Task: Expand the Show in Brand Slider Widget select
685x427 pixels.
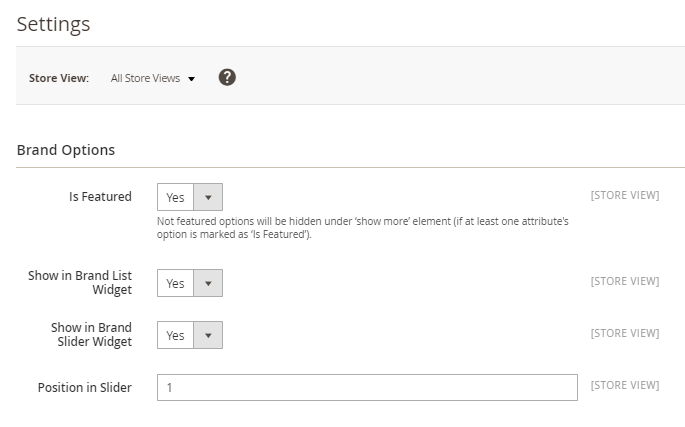Action: tap(190, 335)
